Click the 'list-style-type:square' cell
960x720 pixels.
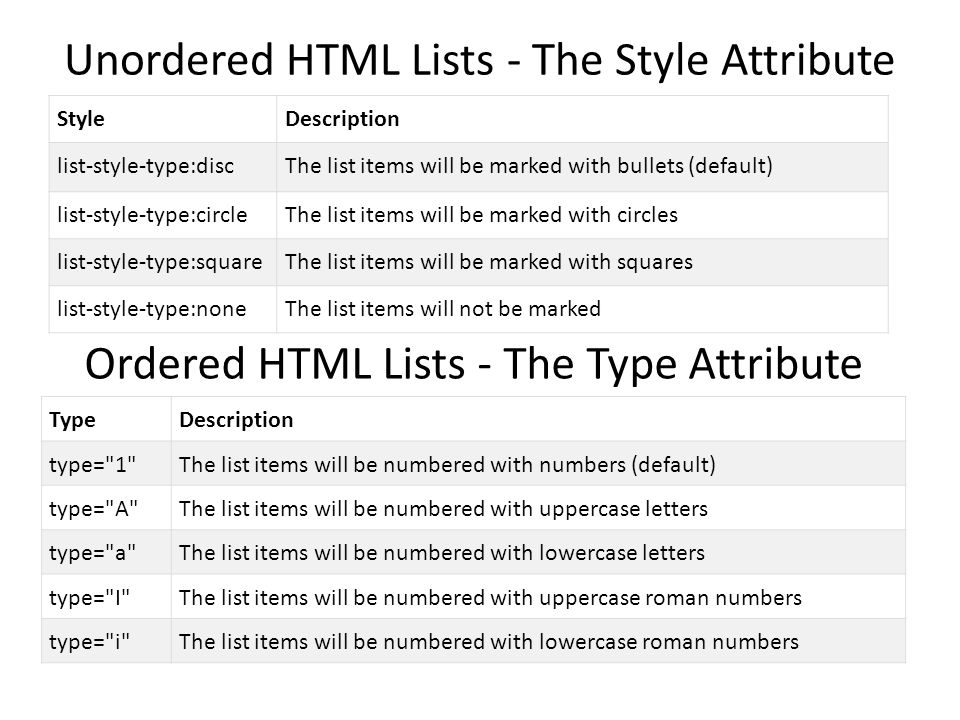(x=163, y=262)
